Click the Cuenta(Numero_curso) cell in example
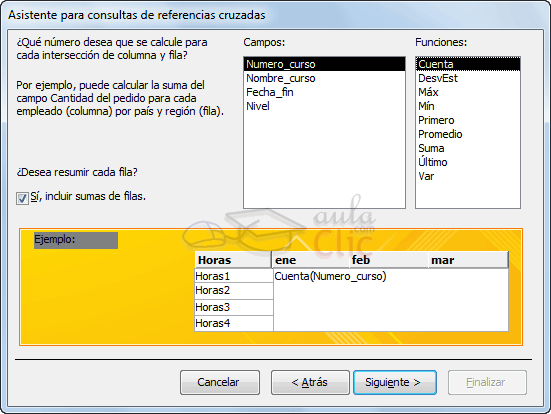Image resolution: width=551 pixels, height=414 pixels. 330,276
